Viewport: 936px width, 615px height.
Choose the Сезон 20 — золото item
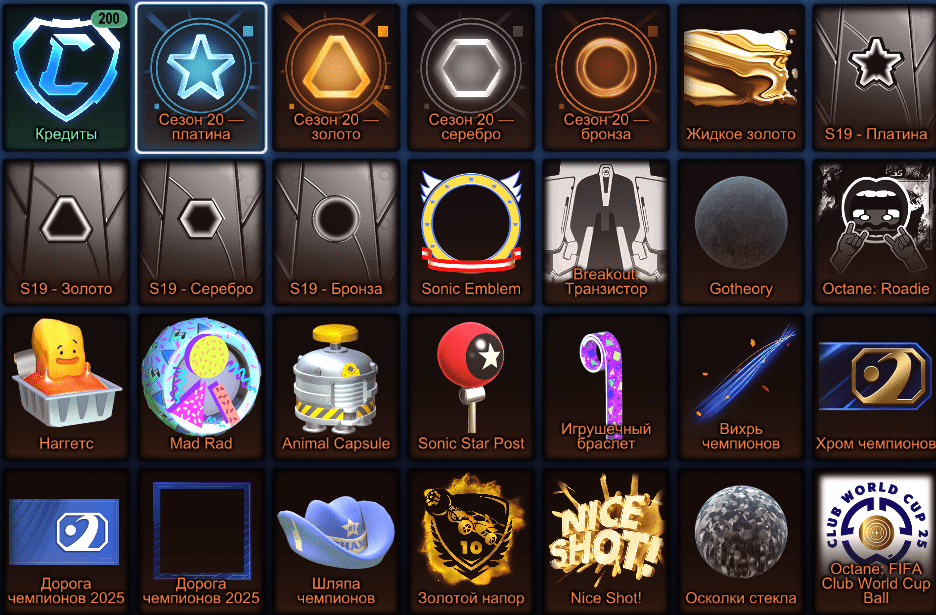[336, 77]
